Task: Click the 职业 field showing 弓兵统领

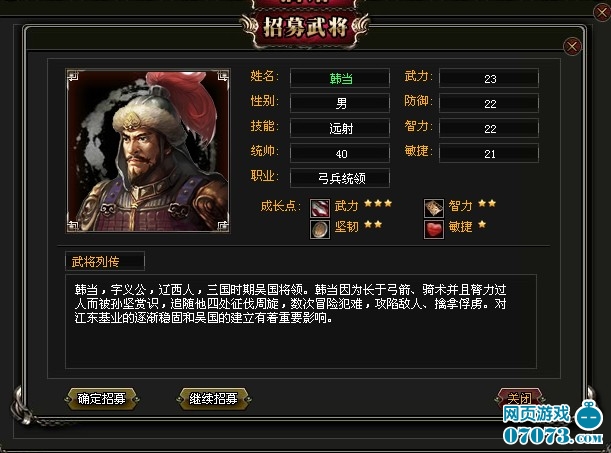Action: coord(340,178)
